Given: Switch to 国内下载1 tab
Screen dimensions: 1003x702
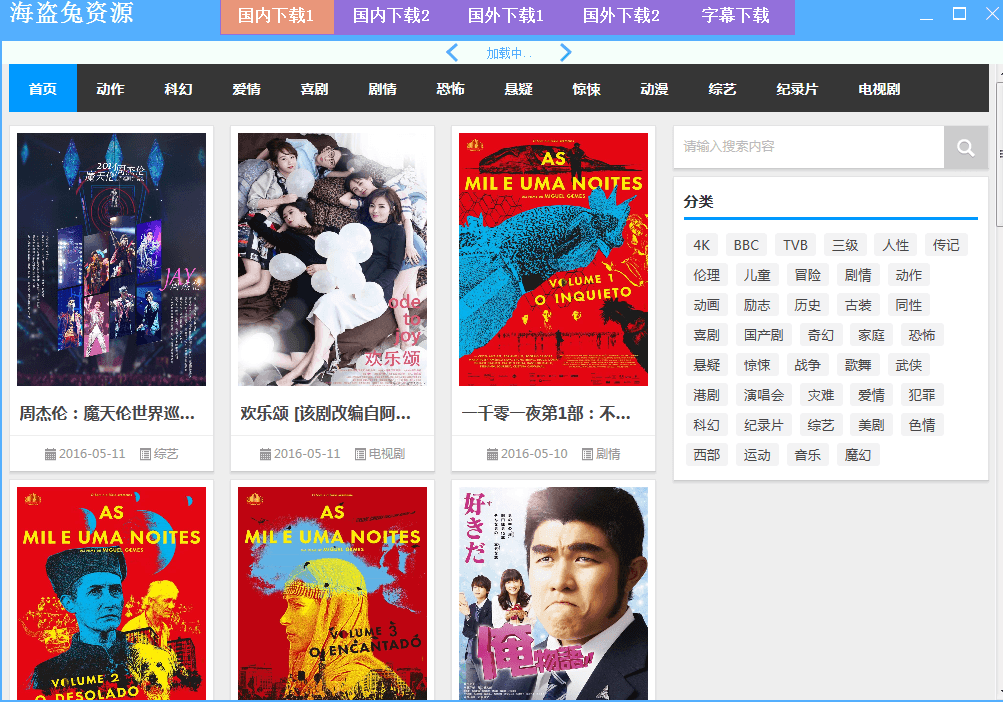Looking at the screenshot, I should click(x=276, y=16).
